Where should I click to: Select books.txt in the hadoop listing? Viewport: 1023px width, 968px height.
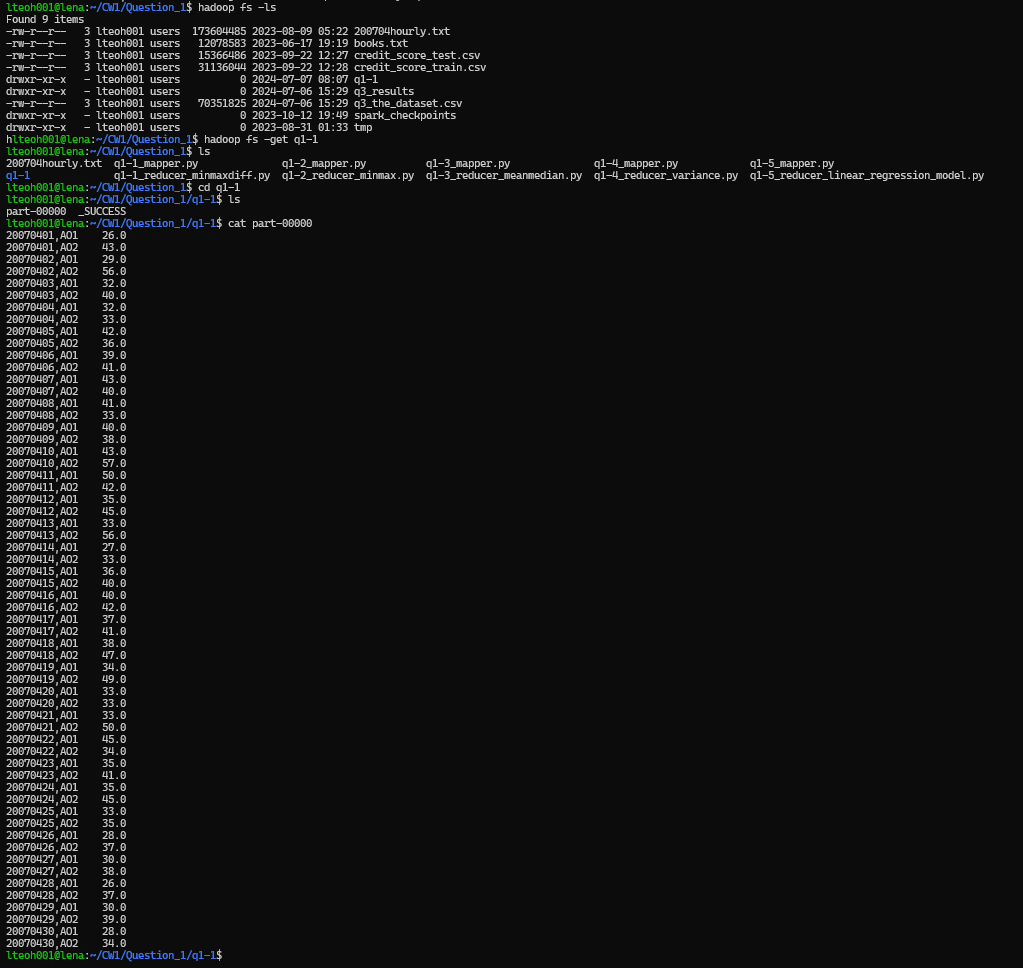[x=381, y=43]
